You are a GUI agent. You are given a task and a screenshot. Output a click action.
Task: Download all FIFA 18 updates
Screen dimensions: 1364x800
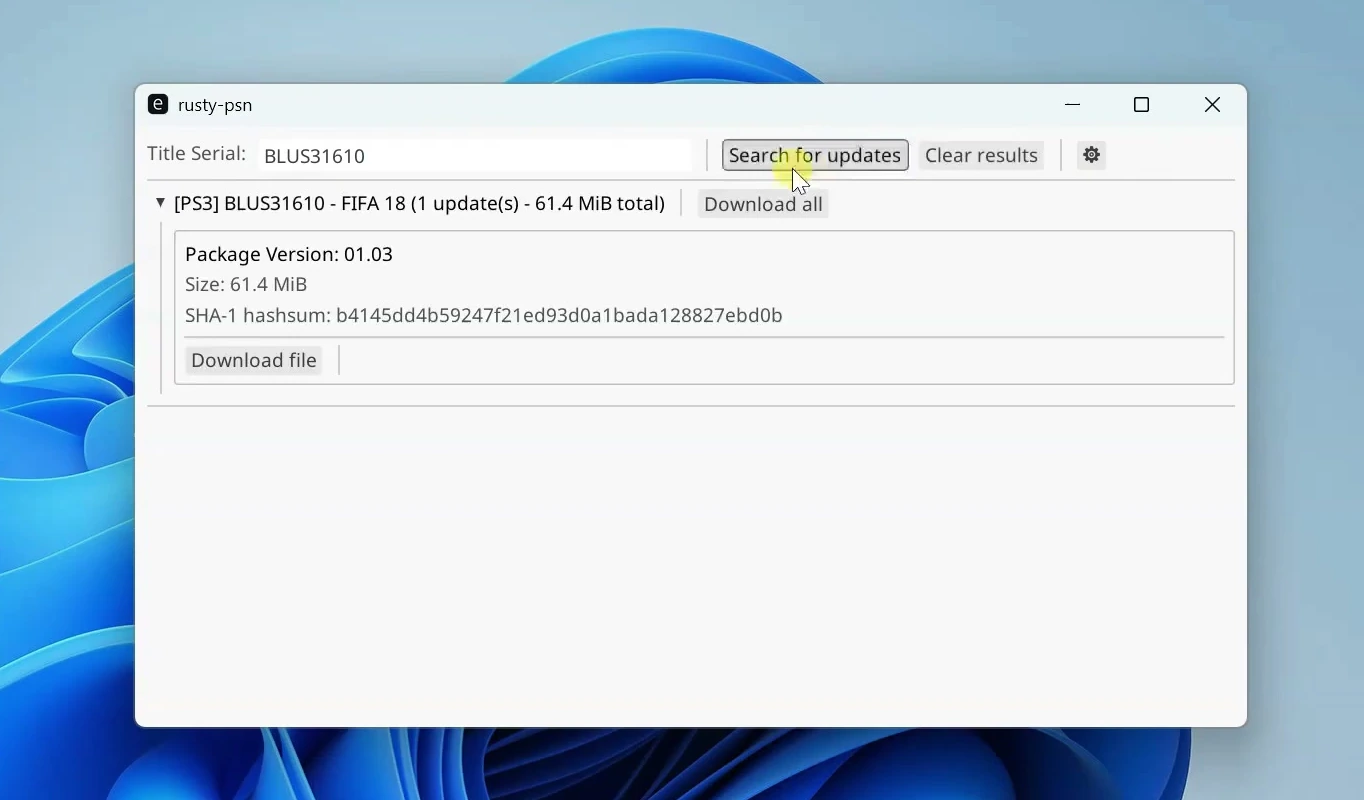click(x=763, y=204)
